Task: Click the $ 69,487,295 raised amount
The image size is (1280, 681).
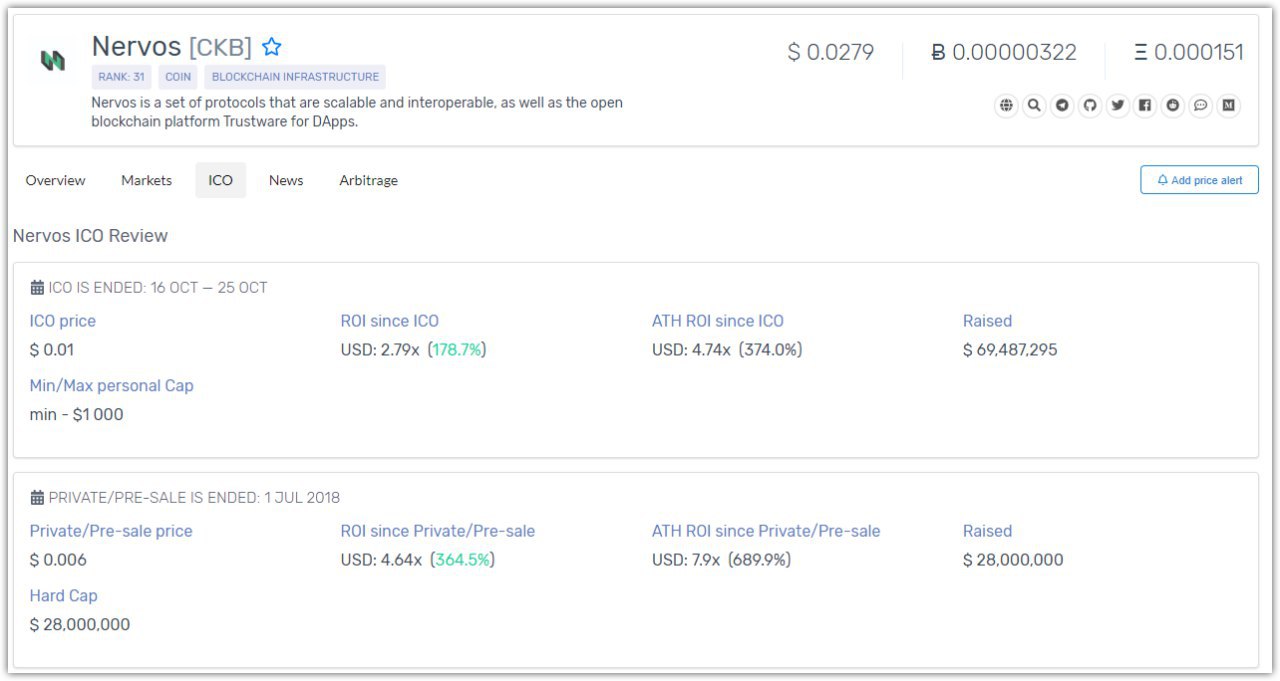Action: click(1010, 350)
